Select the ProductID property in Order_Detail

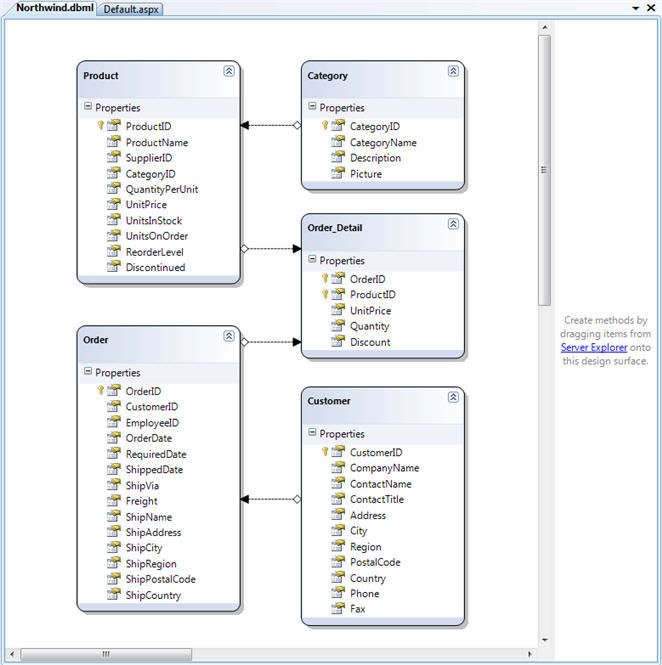[373, 294]
